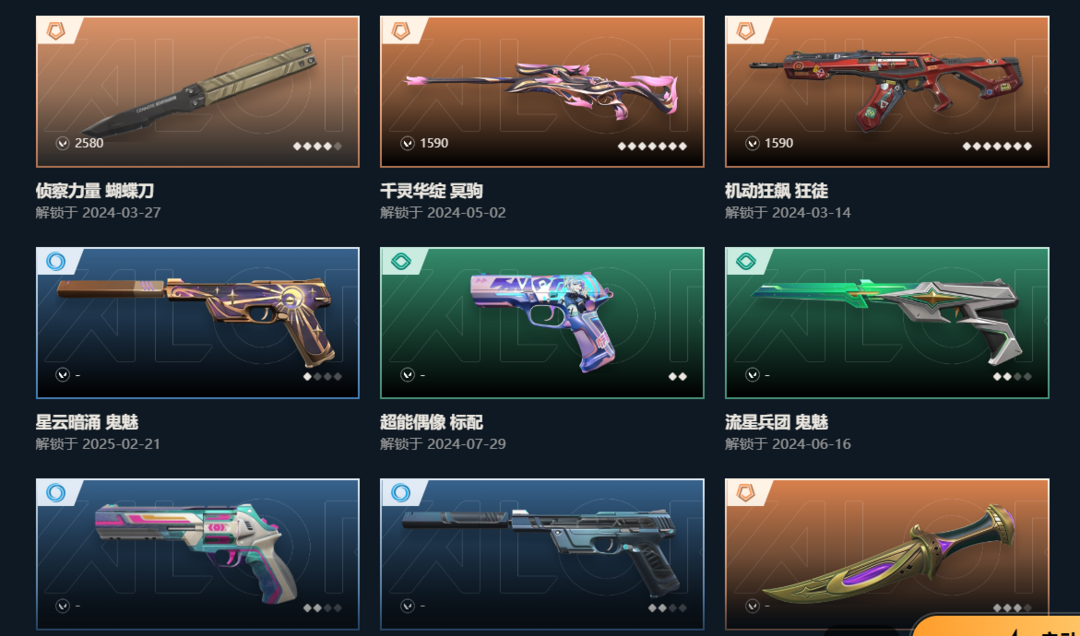This screenshot has width=1080, height=636.
Task: Click the VP currency icon on 千灵华绽 冥驹 card
Action: coord(408,143)
